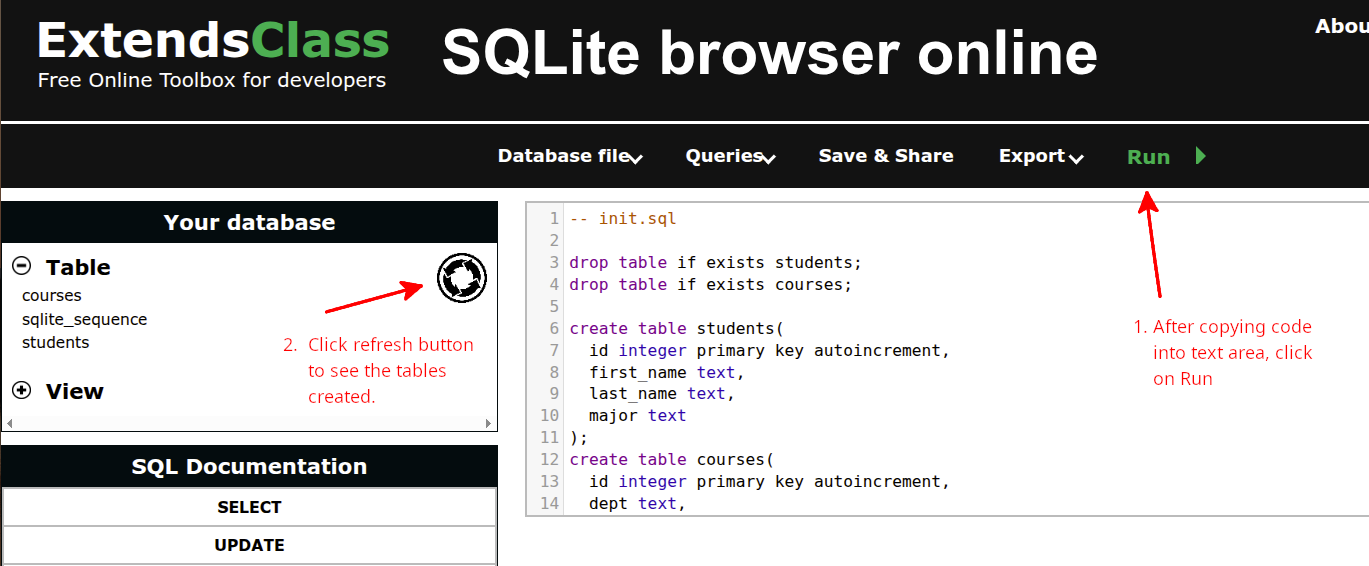Collapse the Table tree section
Image resolution: width=1369 pixels, height=566 pixels.
[21, 266]
